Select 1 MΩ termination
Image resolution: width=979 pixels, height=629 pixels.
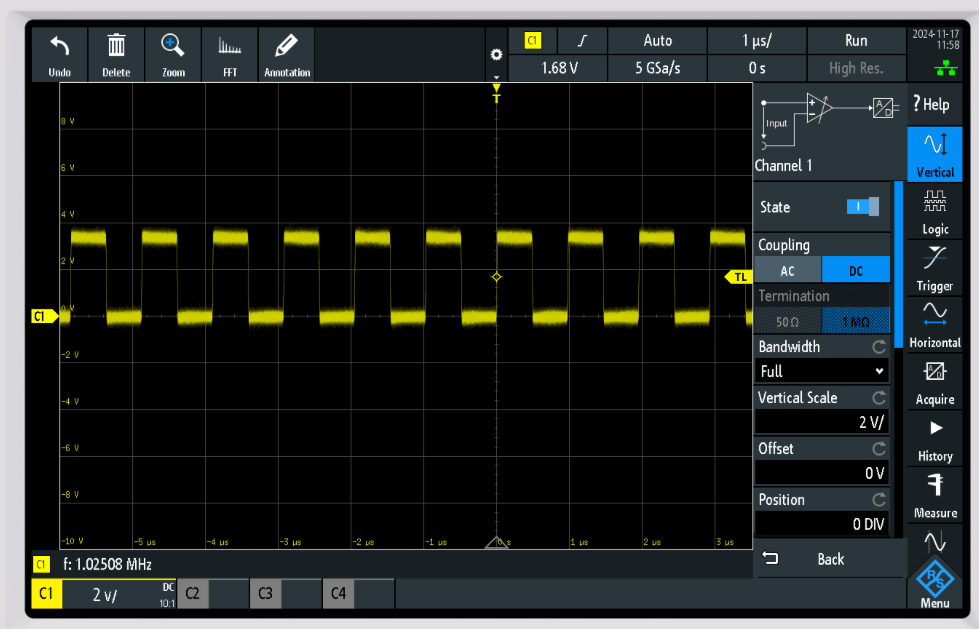[x=856, y=322]
